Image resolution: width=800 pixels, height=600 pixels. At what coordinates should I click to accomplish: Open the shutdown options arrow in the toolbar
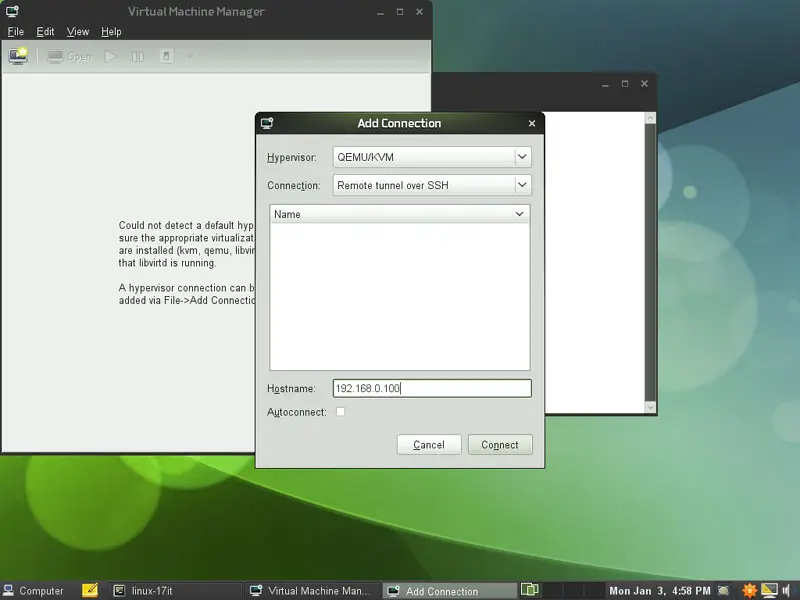190,56
